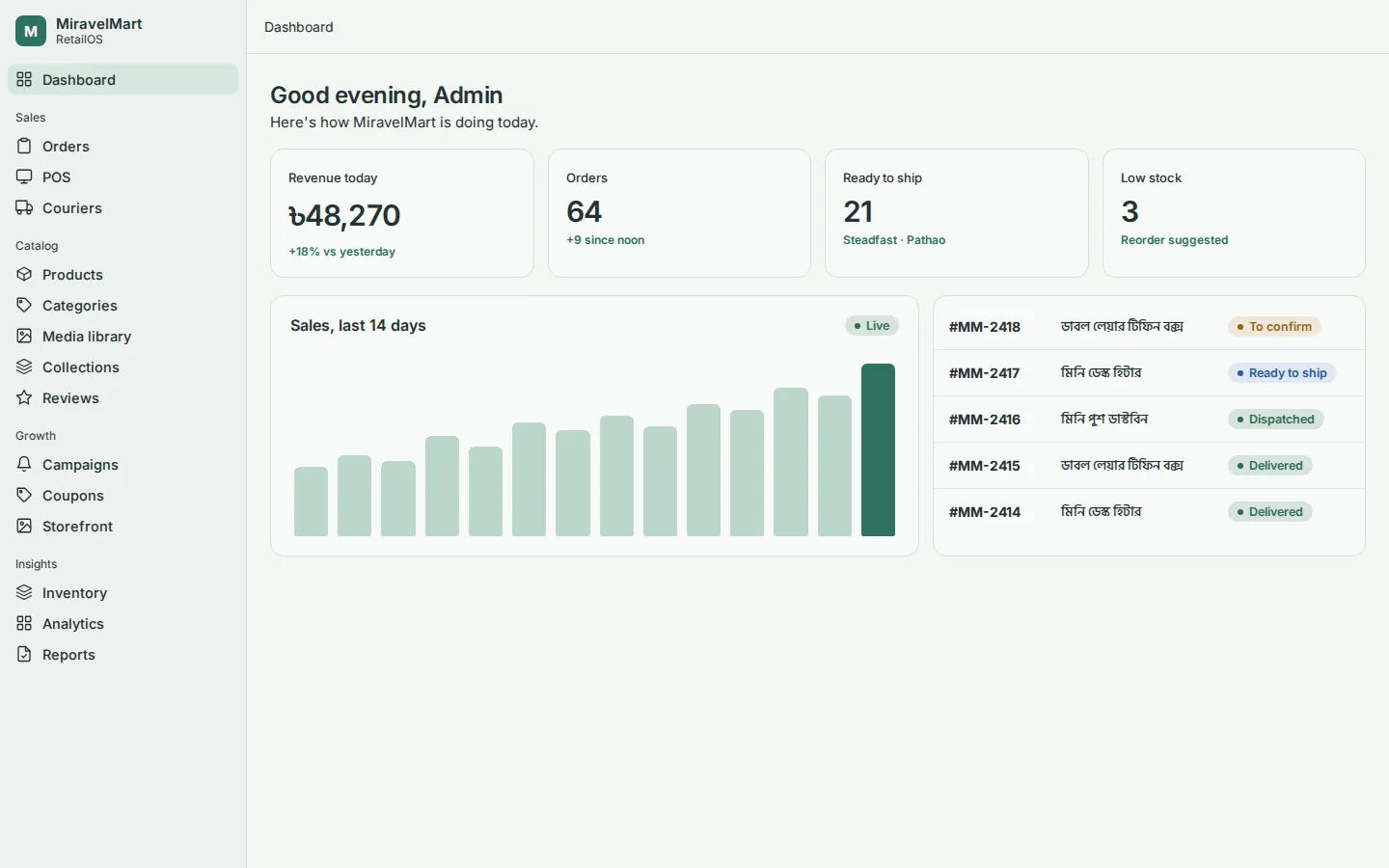Click the green MiravelMart M logo
This screenshot has width=1389, height=868.
click(x=31, y=31)
